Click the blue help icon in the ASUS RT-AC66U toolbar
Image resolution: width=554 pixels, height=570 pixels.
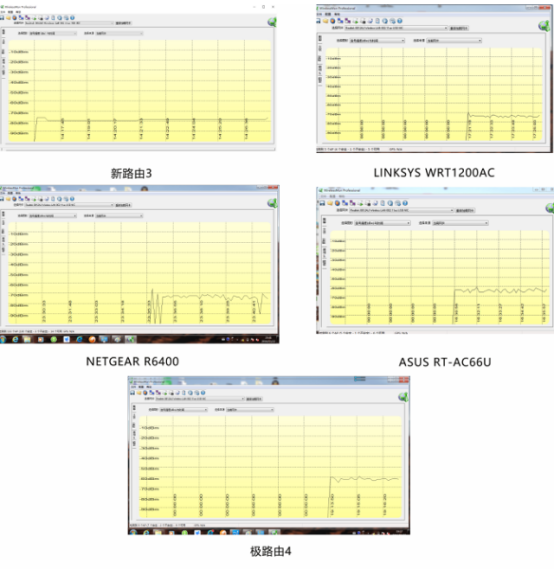tap(405, 203)
